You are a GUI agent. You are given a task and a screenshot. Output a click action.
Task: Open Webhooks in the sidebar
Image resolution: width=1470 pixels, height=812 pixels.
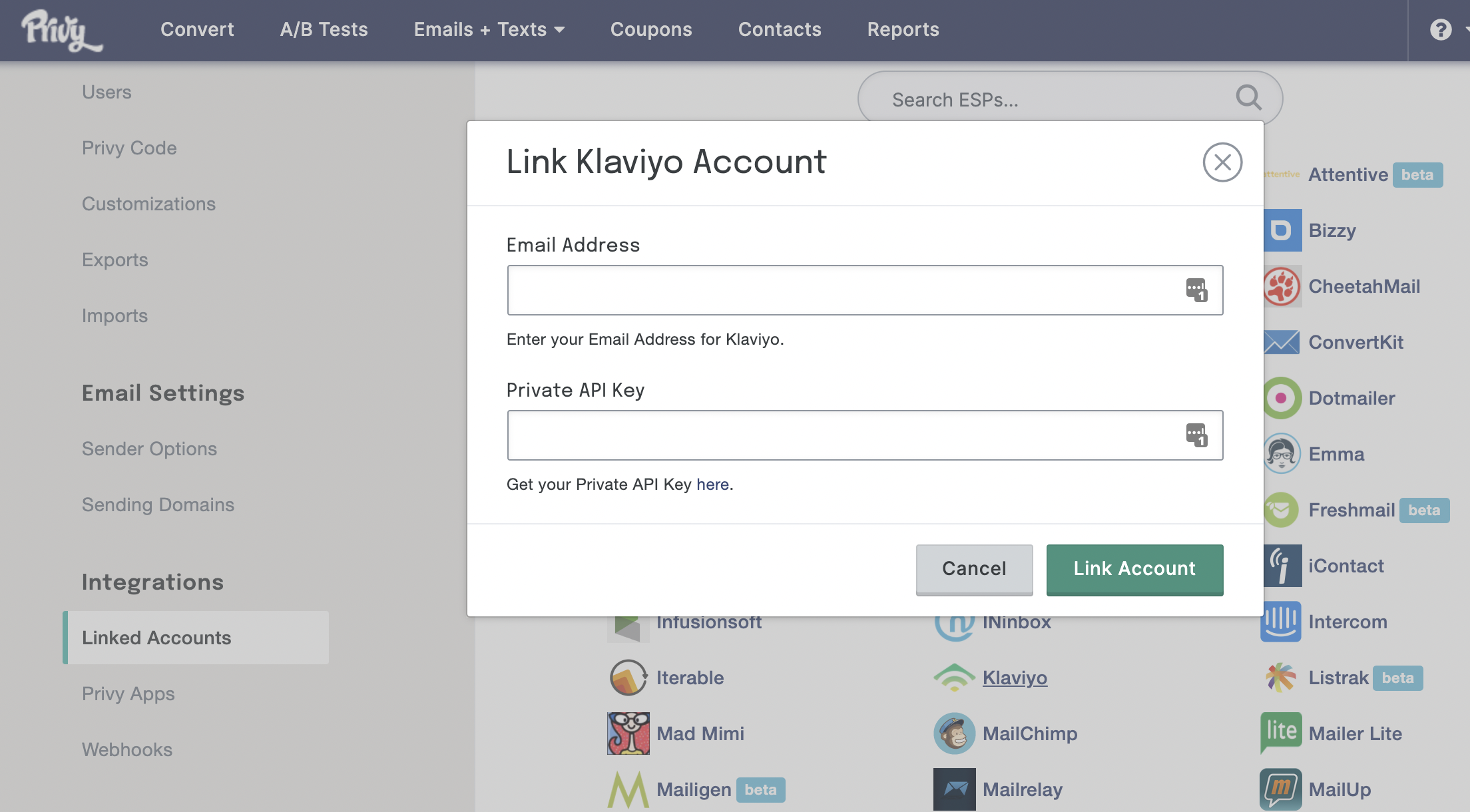[126, 749]
